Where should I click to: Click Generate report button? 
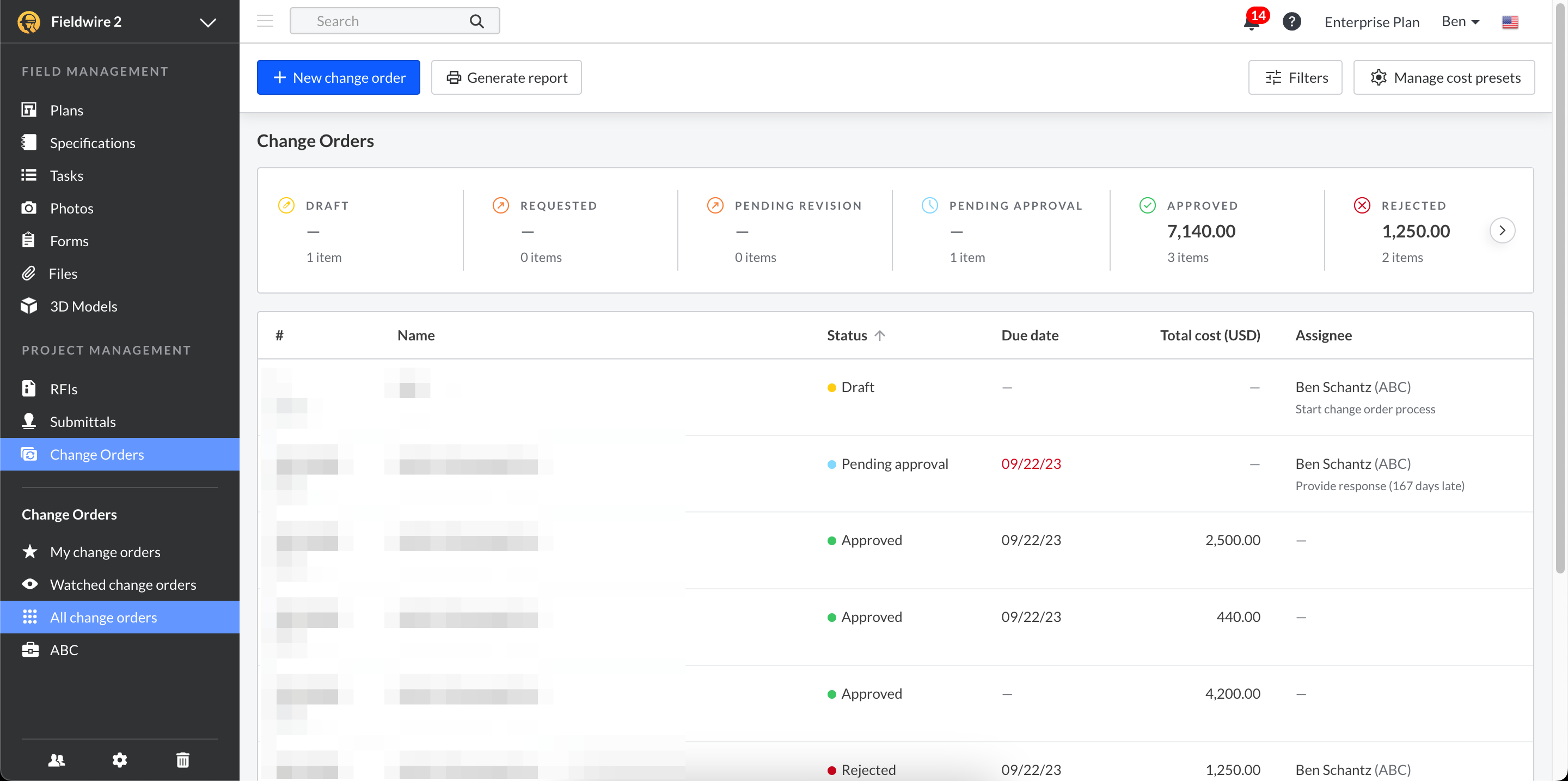506,77
